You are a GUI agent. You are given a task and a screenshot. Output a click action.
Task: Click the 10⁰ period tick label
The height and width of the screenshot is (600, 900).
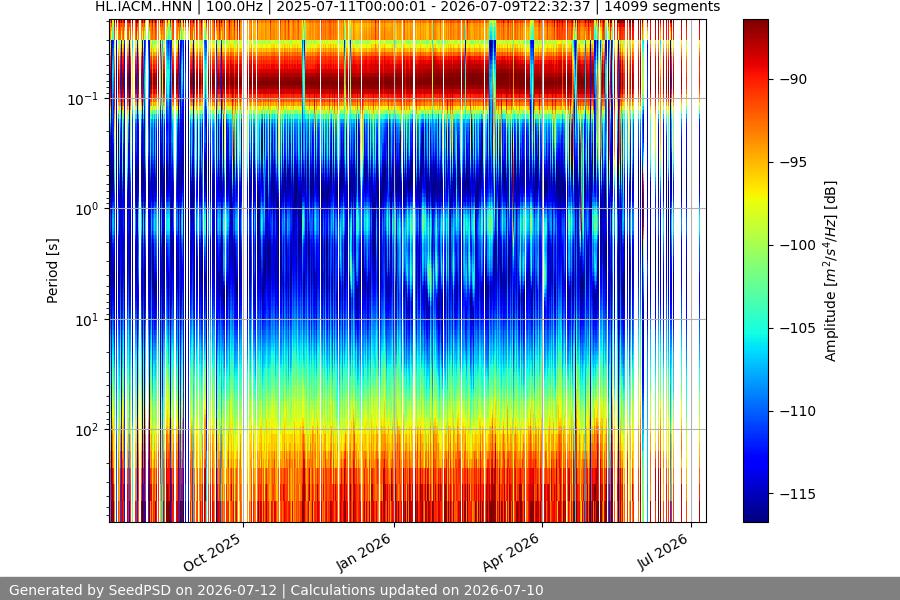coord(87,209)
